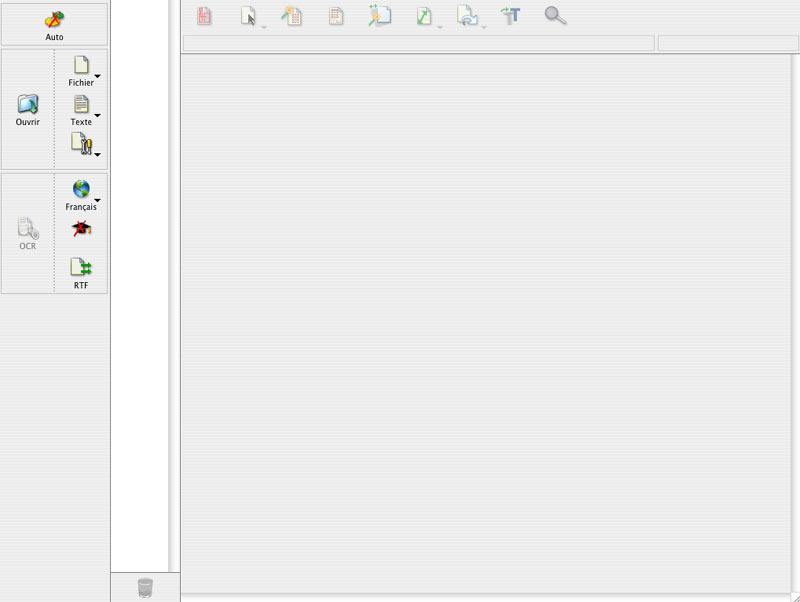Click the page tools wrench icon

(82, 143)
